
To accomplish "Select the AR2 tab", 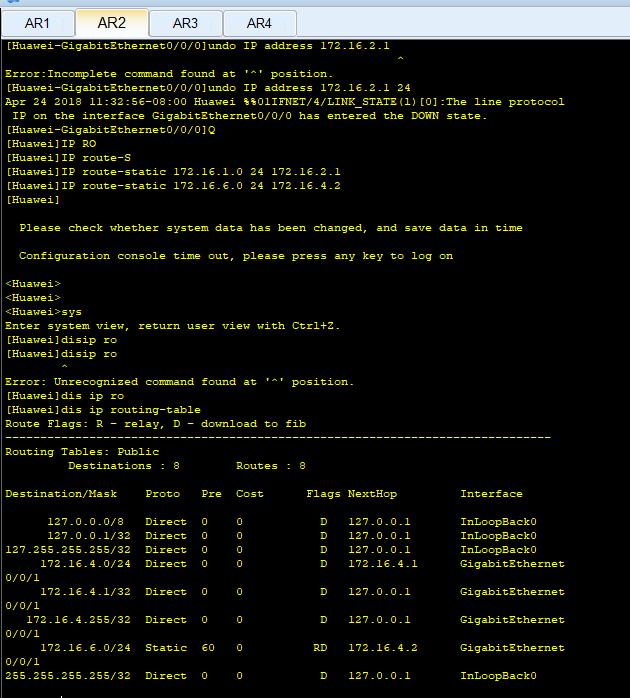I will coord(112,23).
